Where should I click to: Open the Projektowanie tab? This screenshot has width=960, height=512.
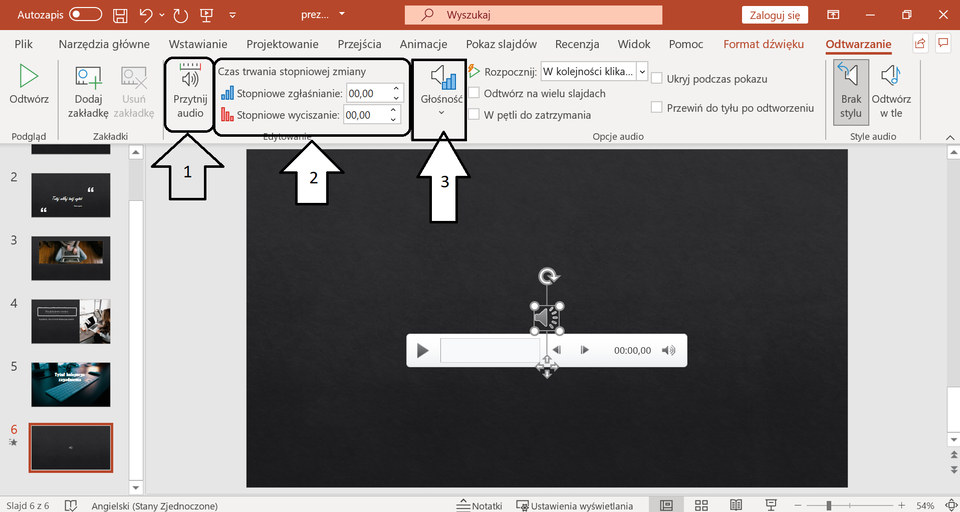click(282, 44)
